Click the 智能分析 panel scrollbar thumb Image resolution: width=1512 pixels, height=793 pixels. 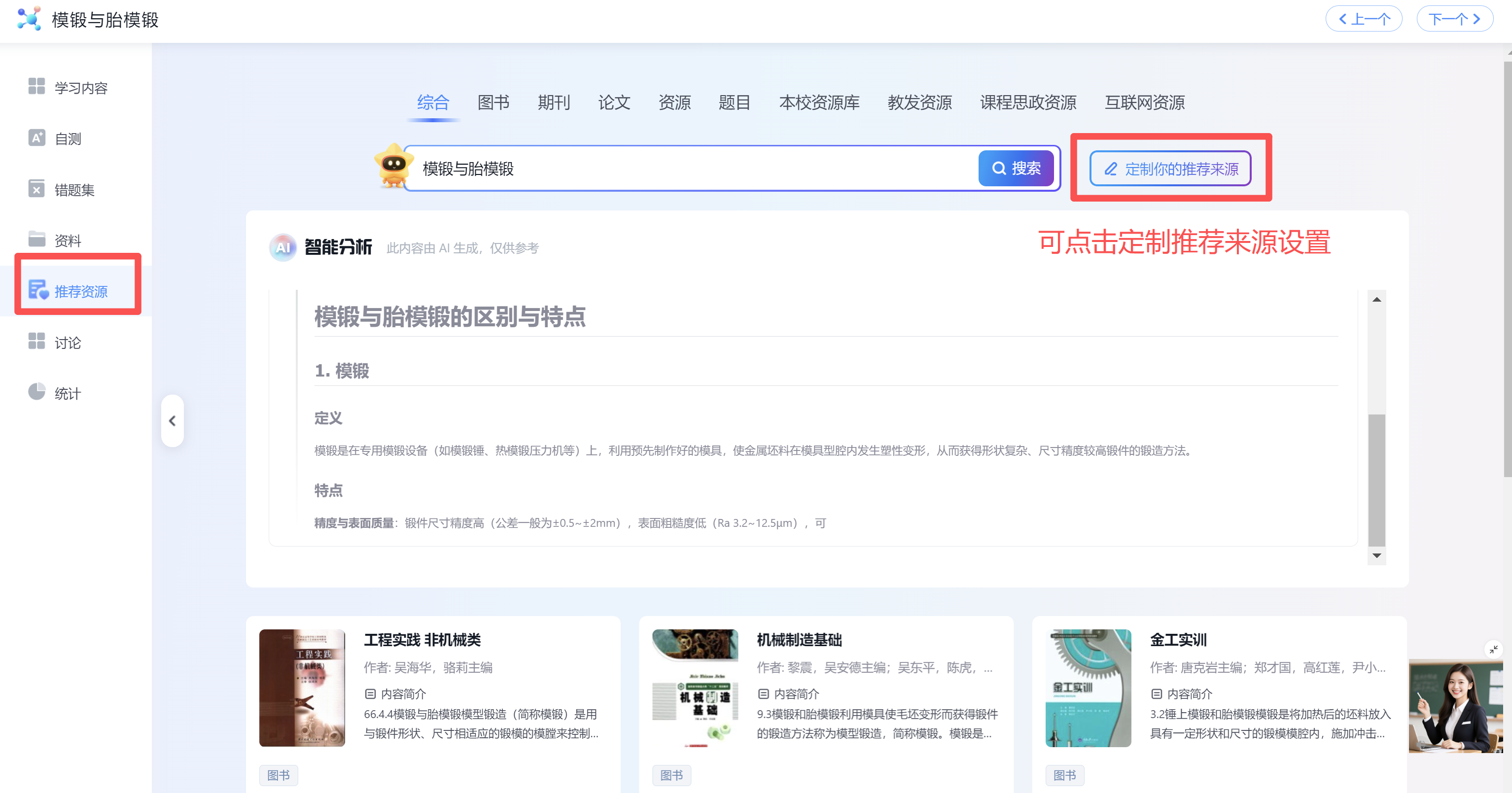pyautogui.click(x=1376, y=480)
